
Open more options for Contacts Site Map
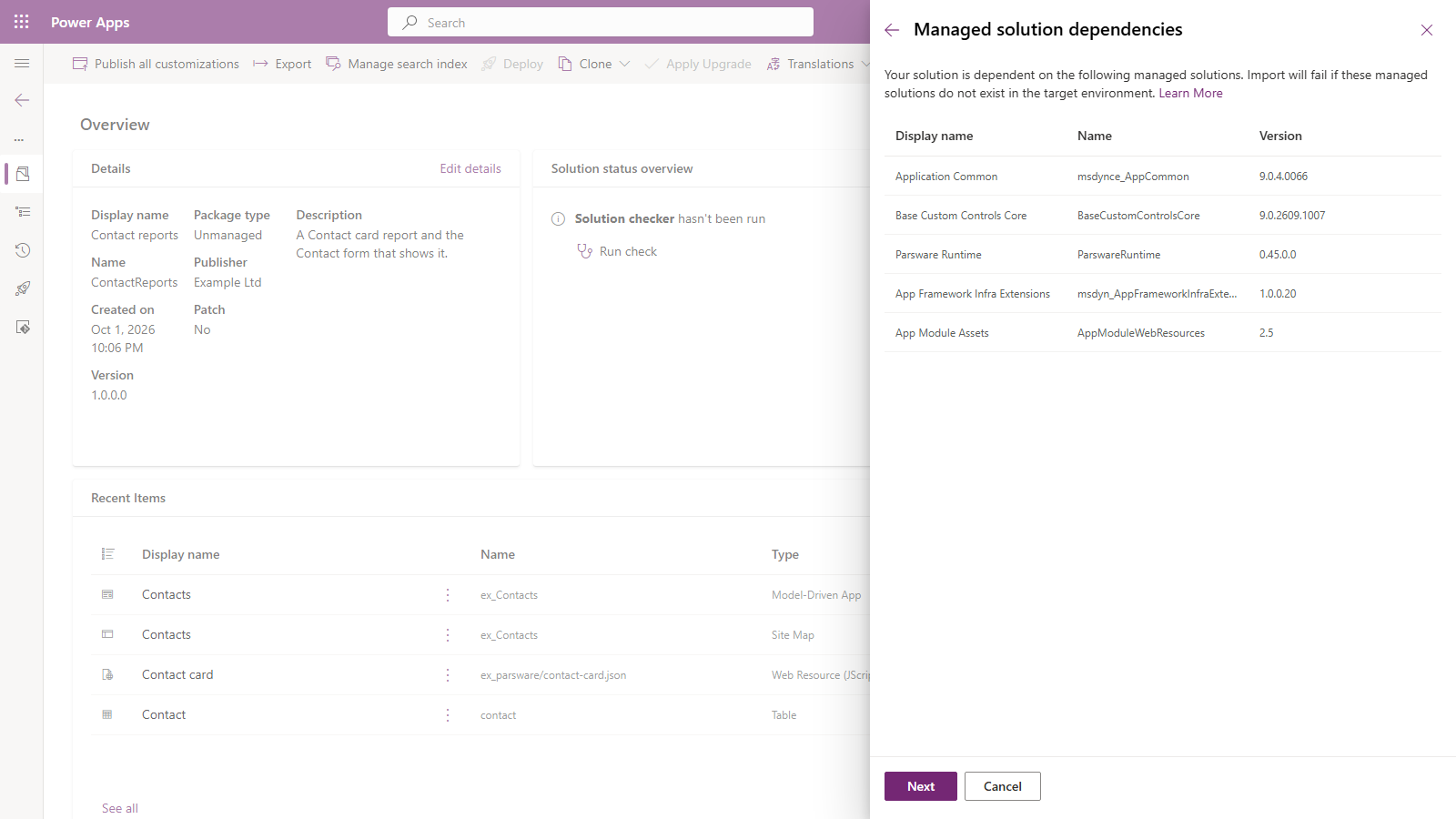[448, 635]
